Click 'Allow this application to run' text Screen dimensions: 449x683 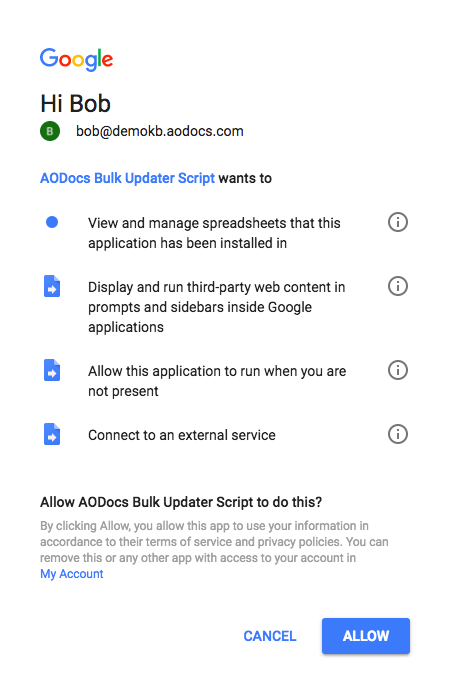[217, 381]
